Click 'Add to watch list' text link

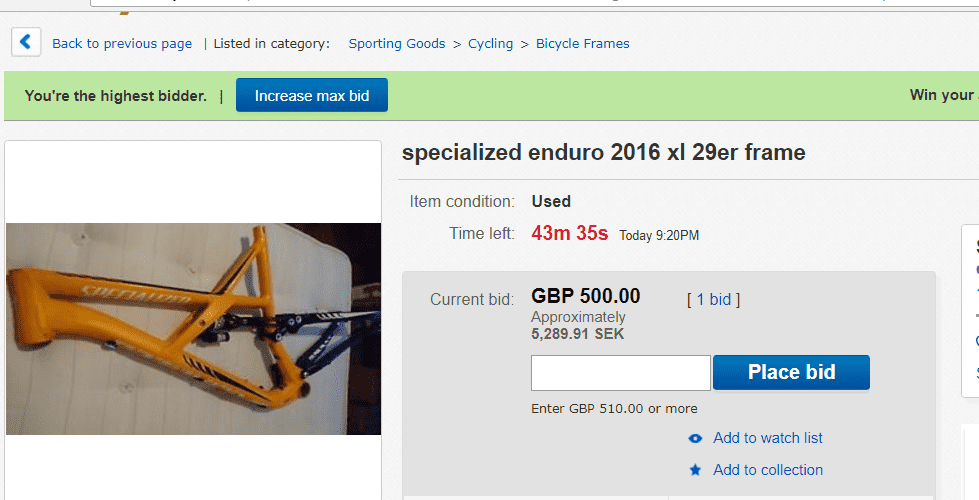click(768, 438)
